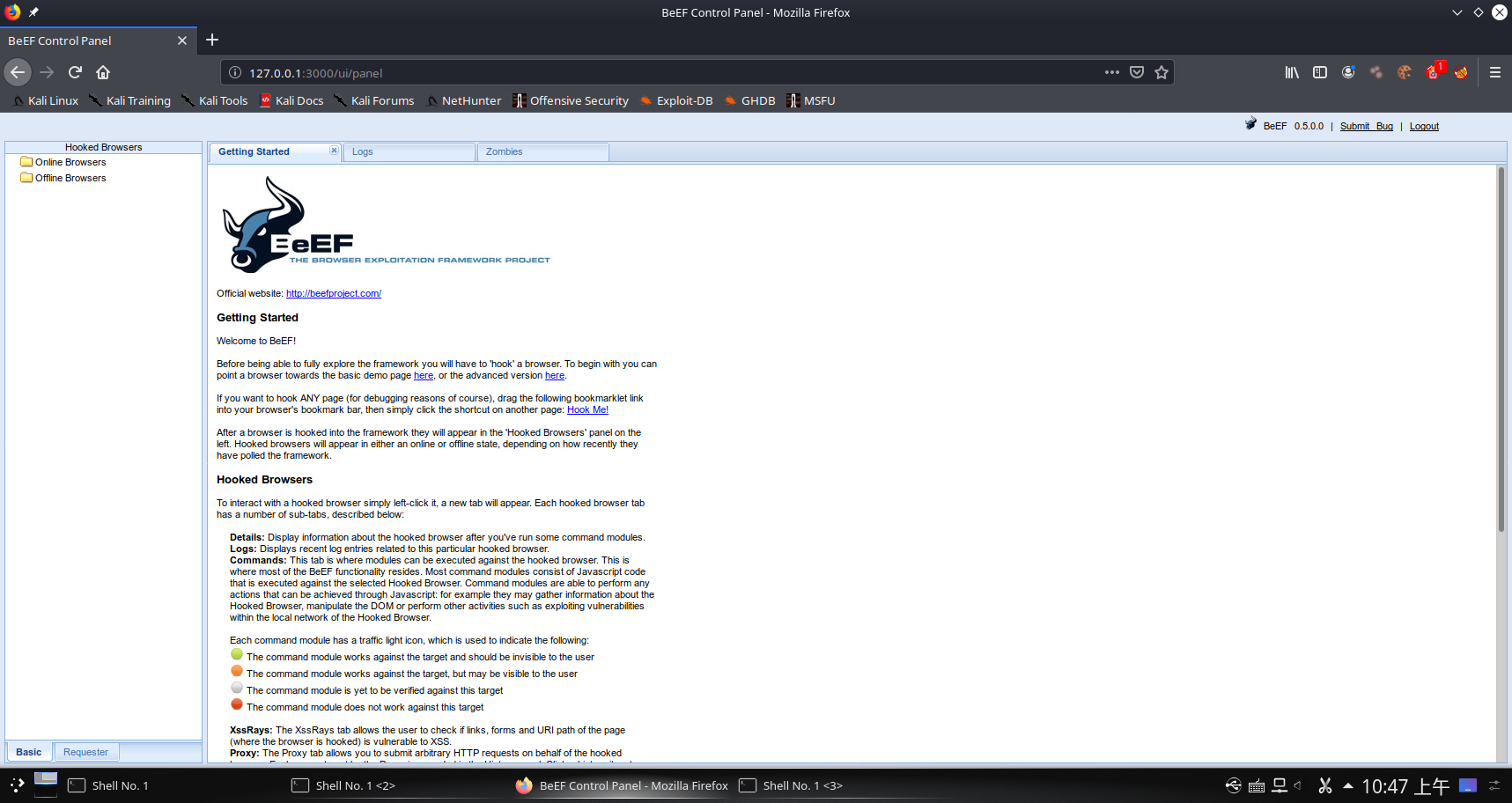Viewport: 1512px width, 803px height.
Task: Log out of the BeEF panel
Action: 1424,126
